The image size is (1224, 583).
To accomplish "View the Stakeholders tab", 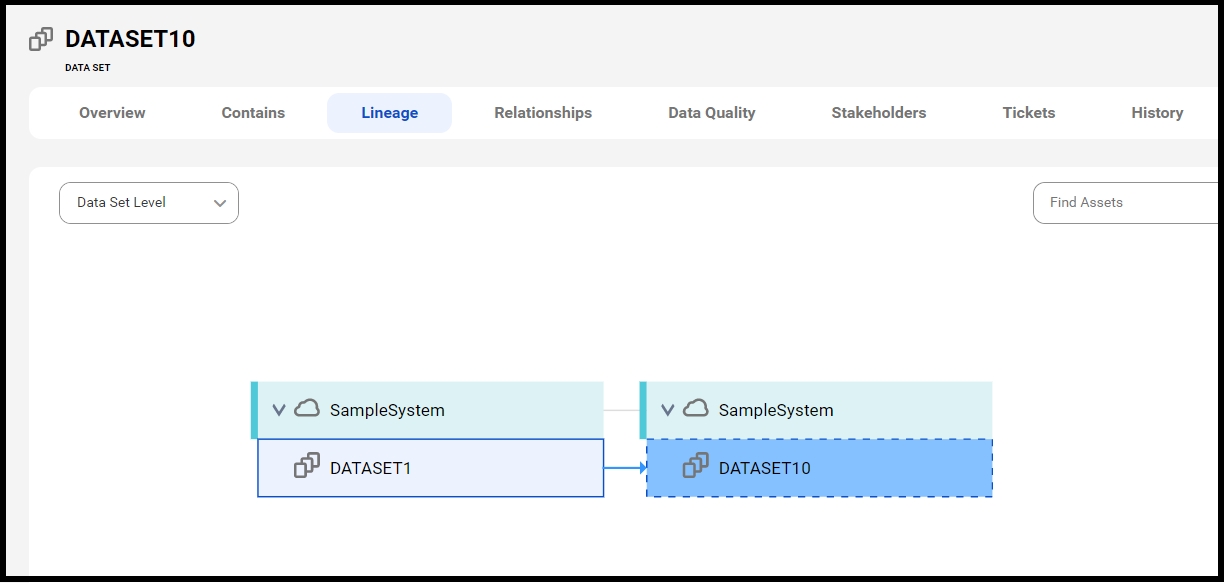I will click(879, 113).
